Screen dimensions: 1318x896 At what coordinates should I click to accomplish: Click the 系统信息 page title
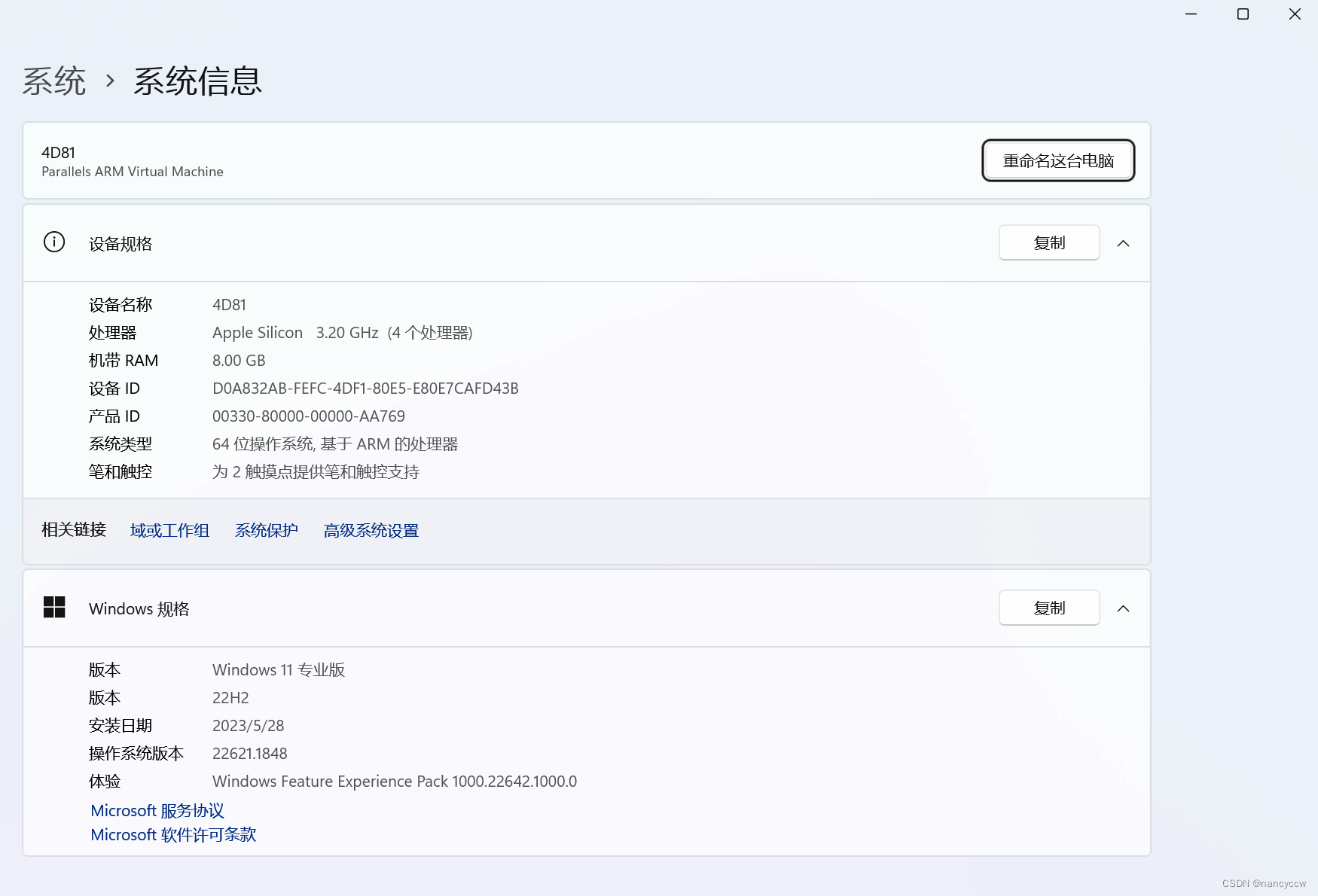(197, 81)
